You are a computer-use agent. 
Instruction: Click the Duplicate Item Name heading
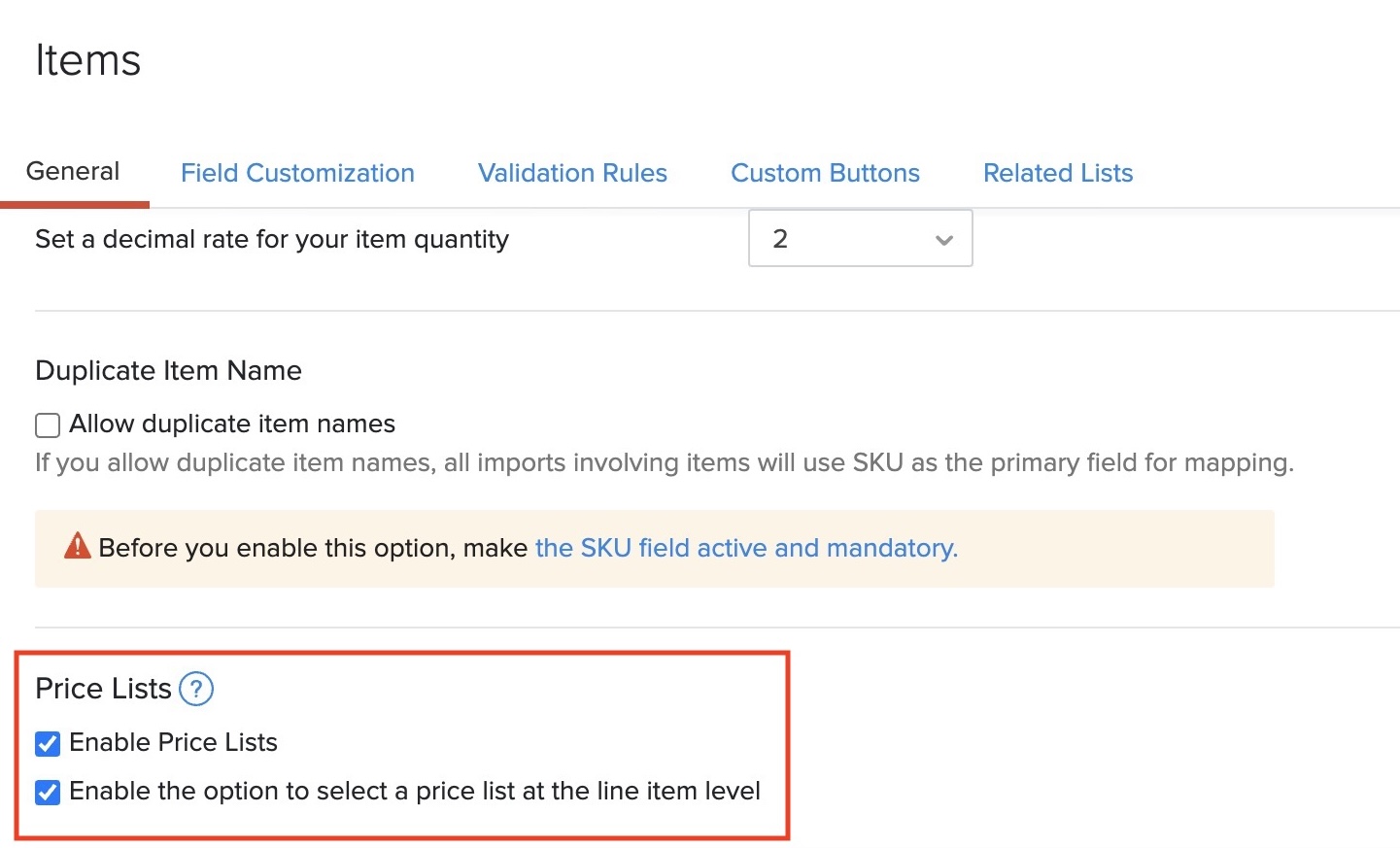(168, 370)
